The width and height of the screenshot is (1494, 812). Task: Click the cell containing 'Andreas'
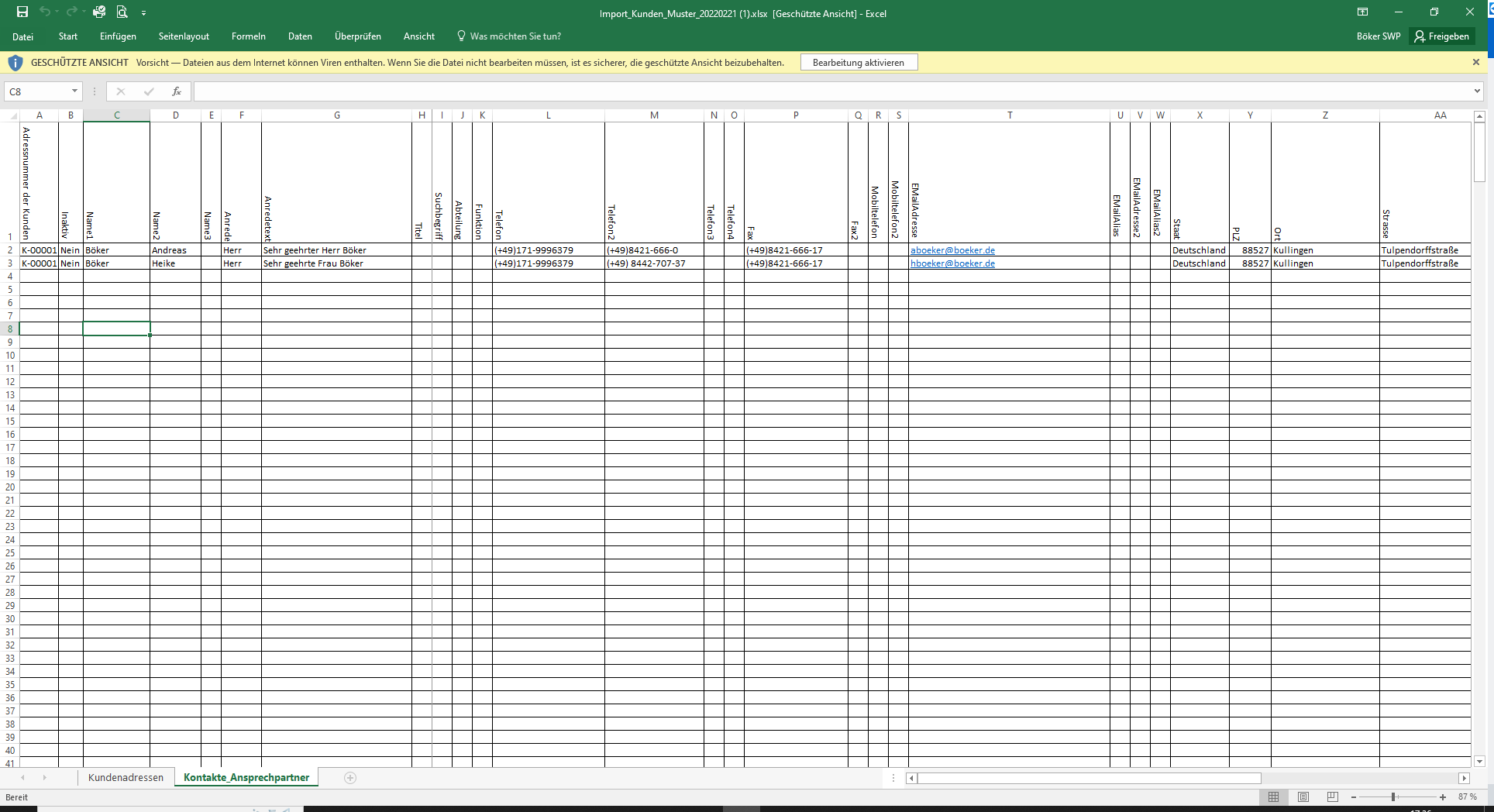(x=176, y=250)
